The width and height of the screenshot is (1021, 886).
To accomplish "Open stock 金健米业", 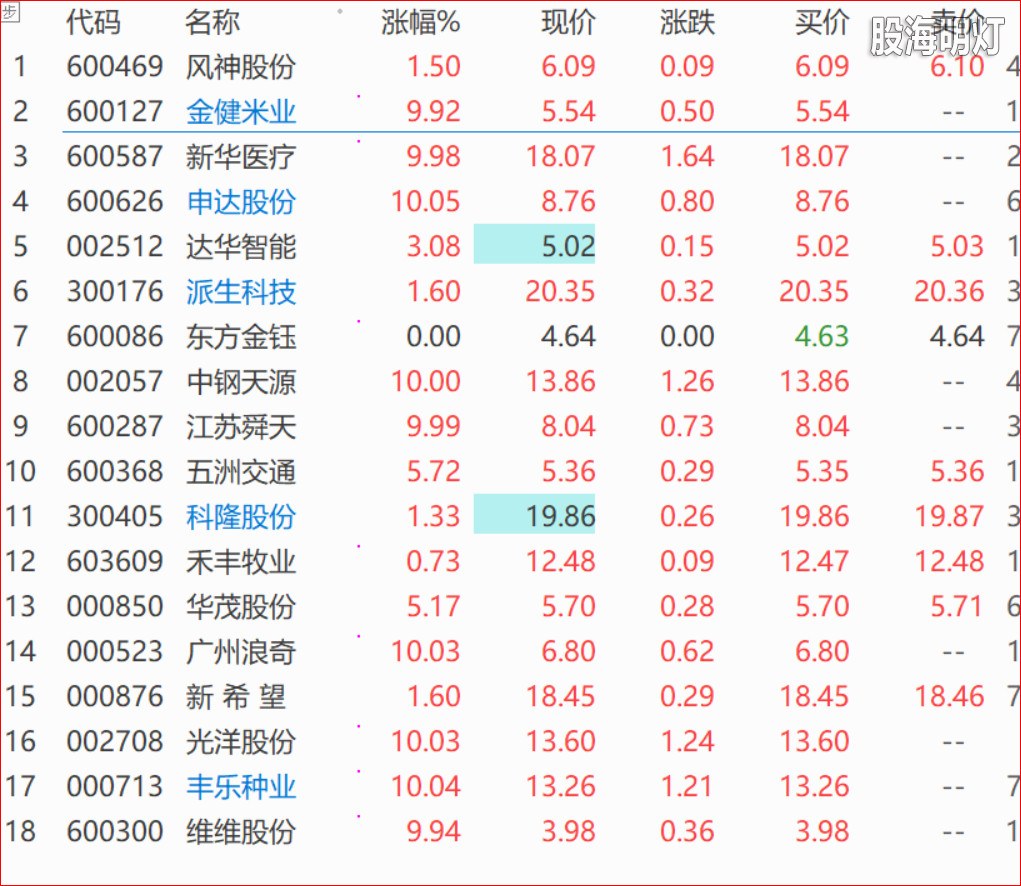I will pyautogui.click(x=241, y=112).
